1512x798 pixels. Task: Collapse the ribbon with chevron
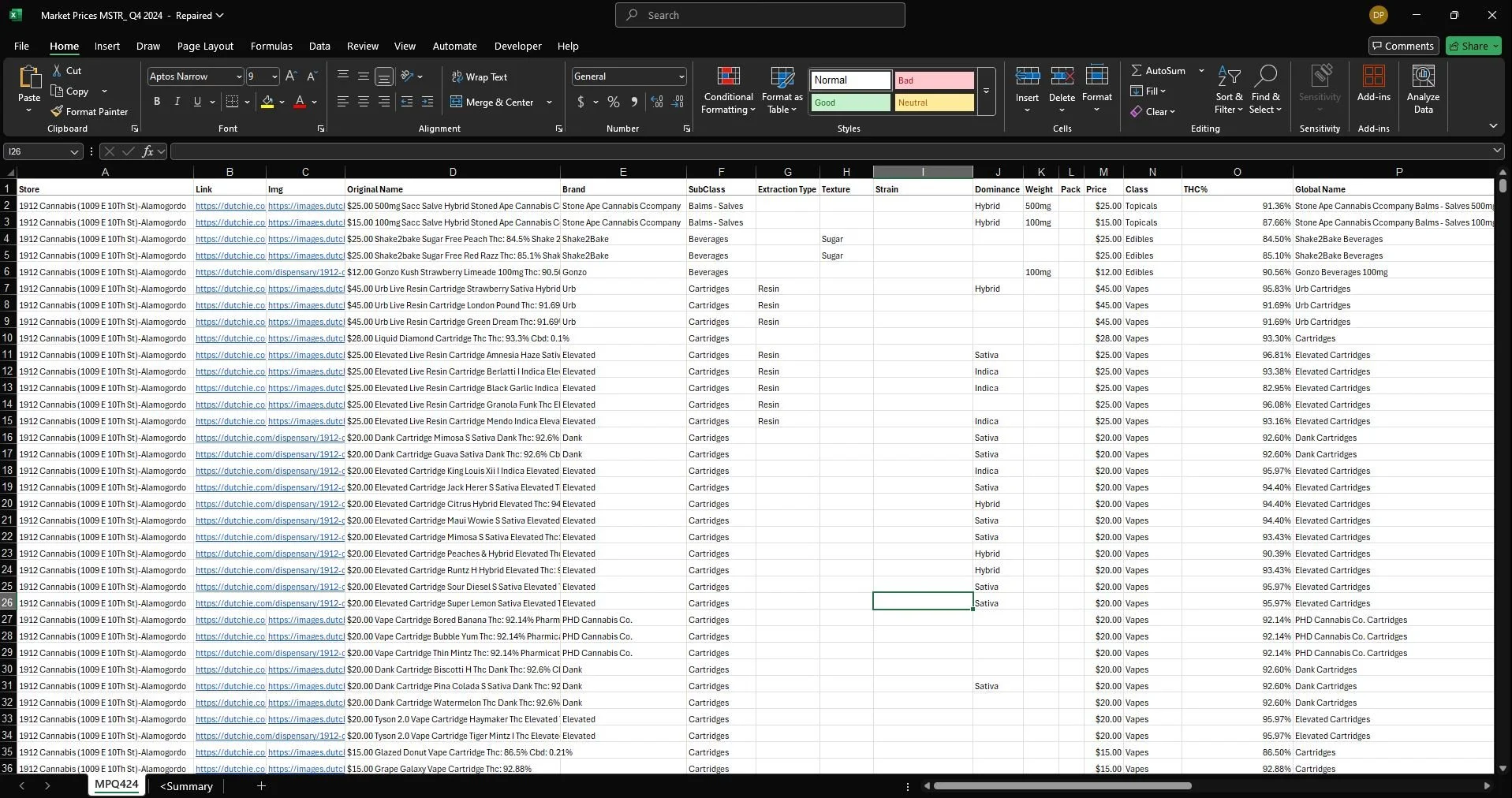[1493, 126]
